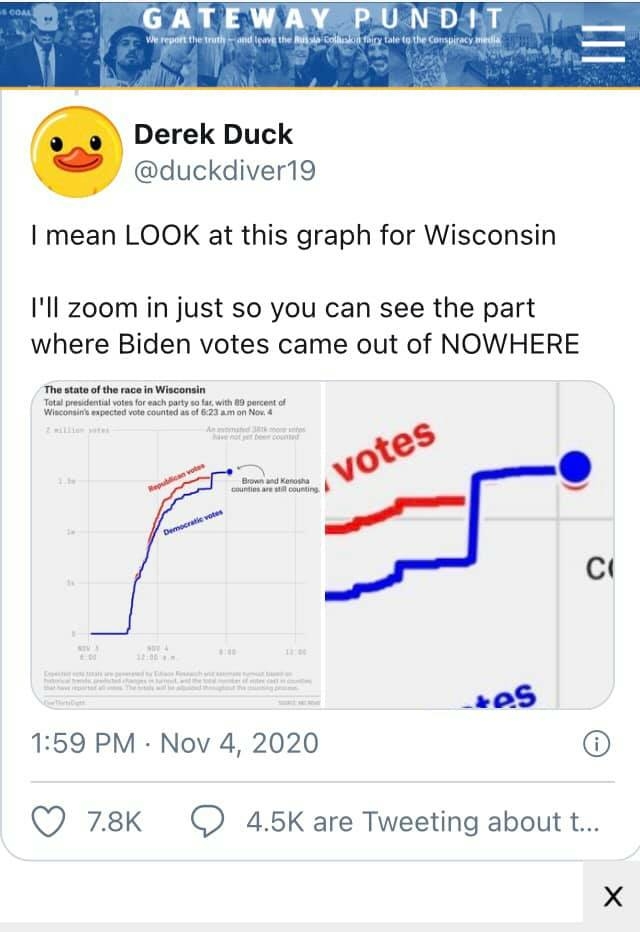The image size is (640, 932).
Task: Click the 7.8K likes count
Action: (x=115, y=821)
